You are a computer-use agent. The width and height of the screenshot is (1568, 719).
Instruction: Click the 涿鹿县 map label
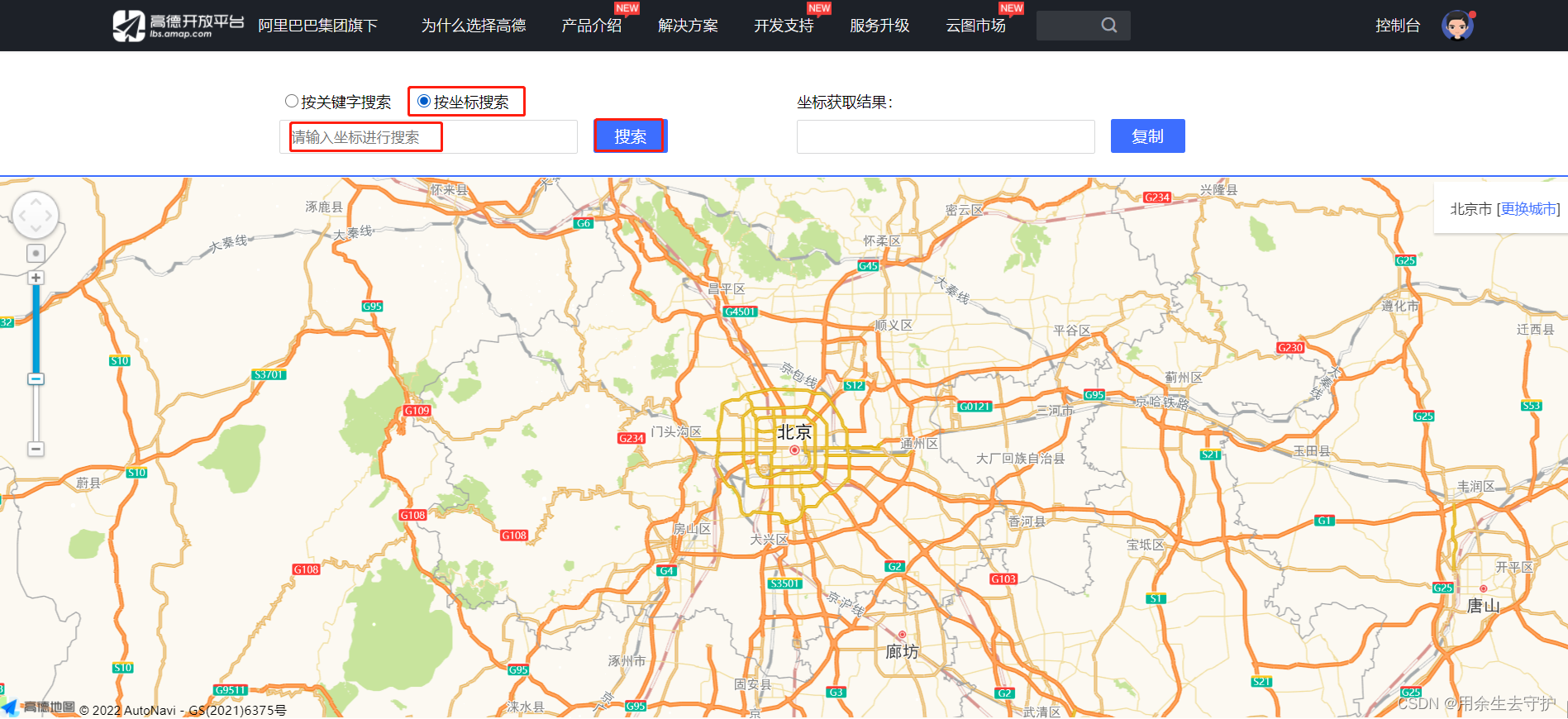pos(324,207)
